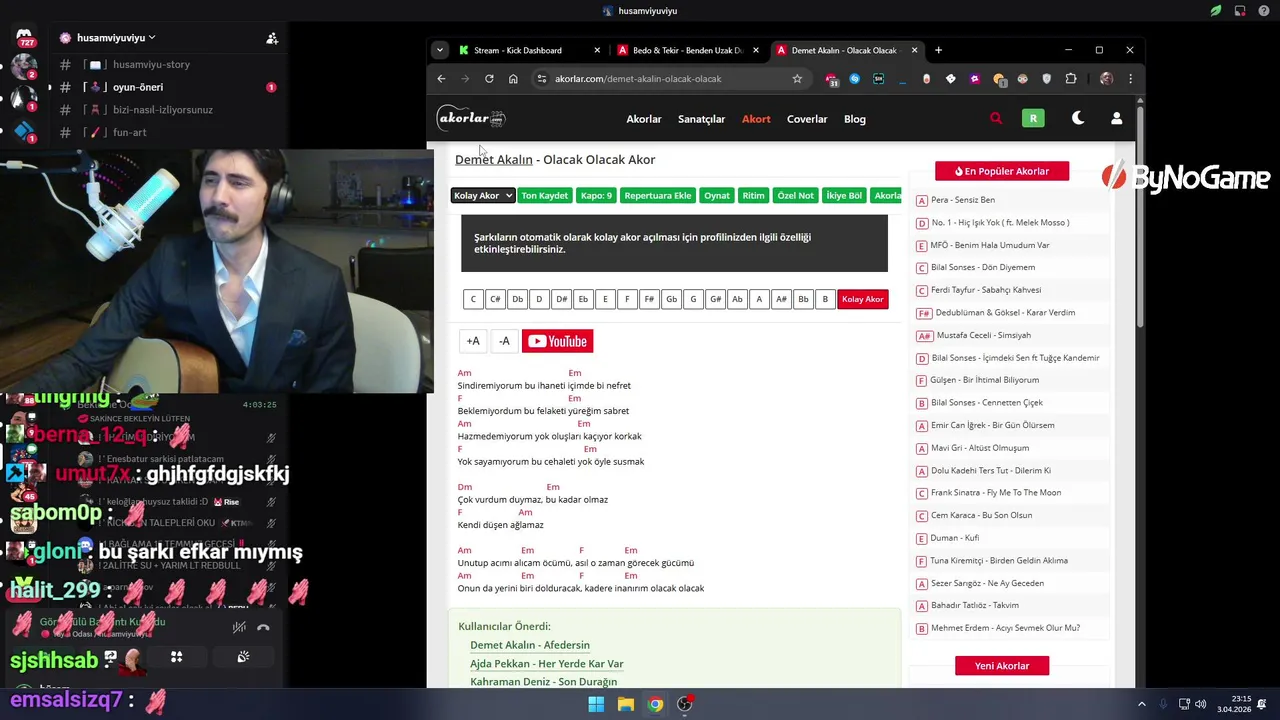The height and width of the screenshot is (720, 1280).
Task: Select the F# transpose key
Action: [649, 299]
